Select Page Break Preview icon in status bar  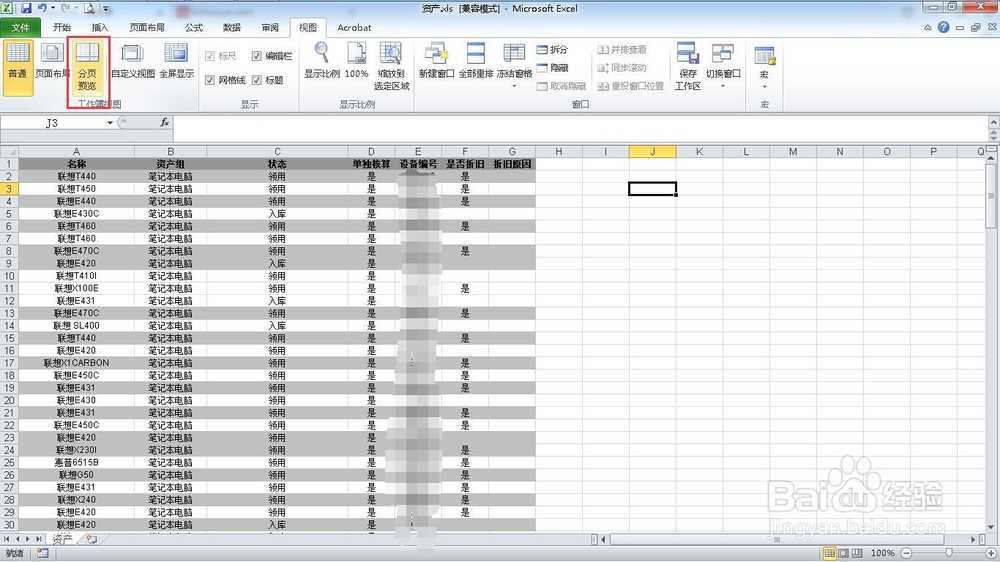(857, 553)
